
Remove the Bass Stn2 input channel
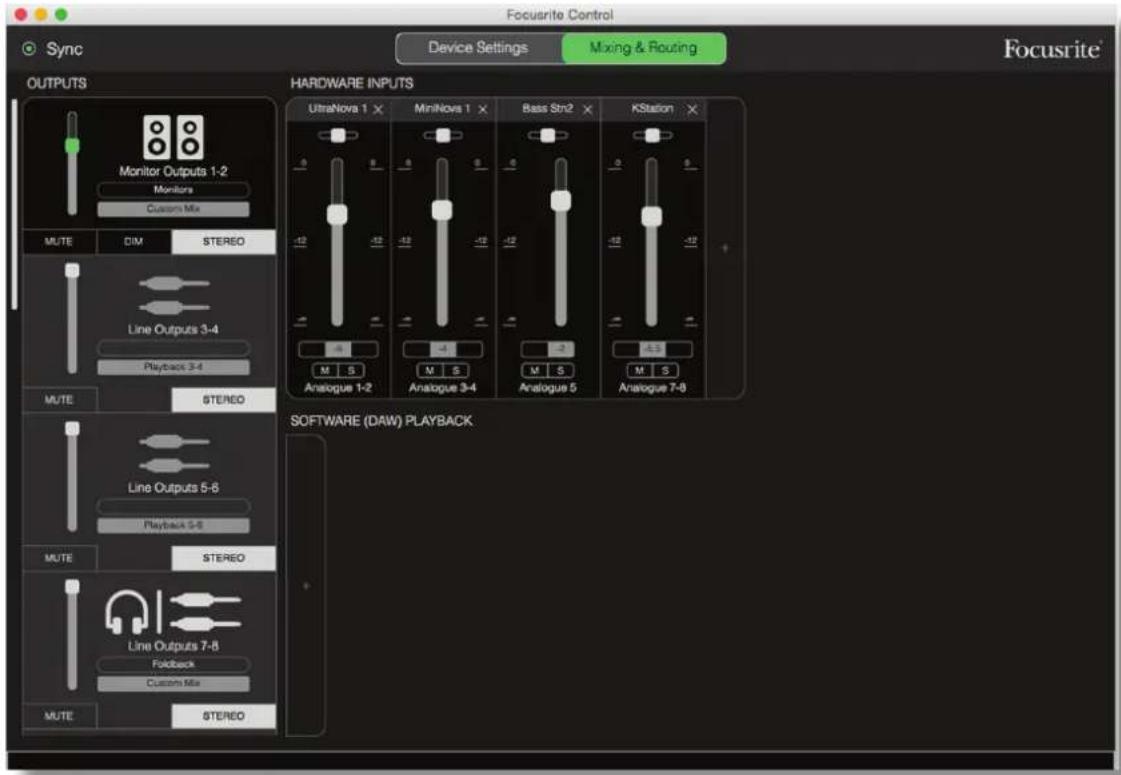[x=588, y=109]
